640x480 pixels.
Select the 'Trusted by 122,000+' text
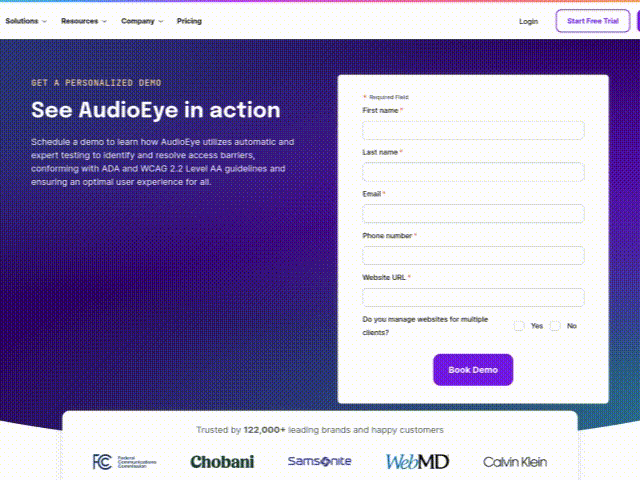coord(241,430)
